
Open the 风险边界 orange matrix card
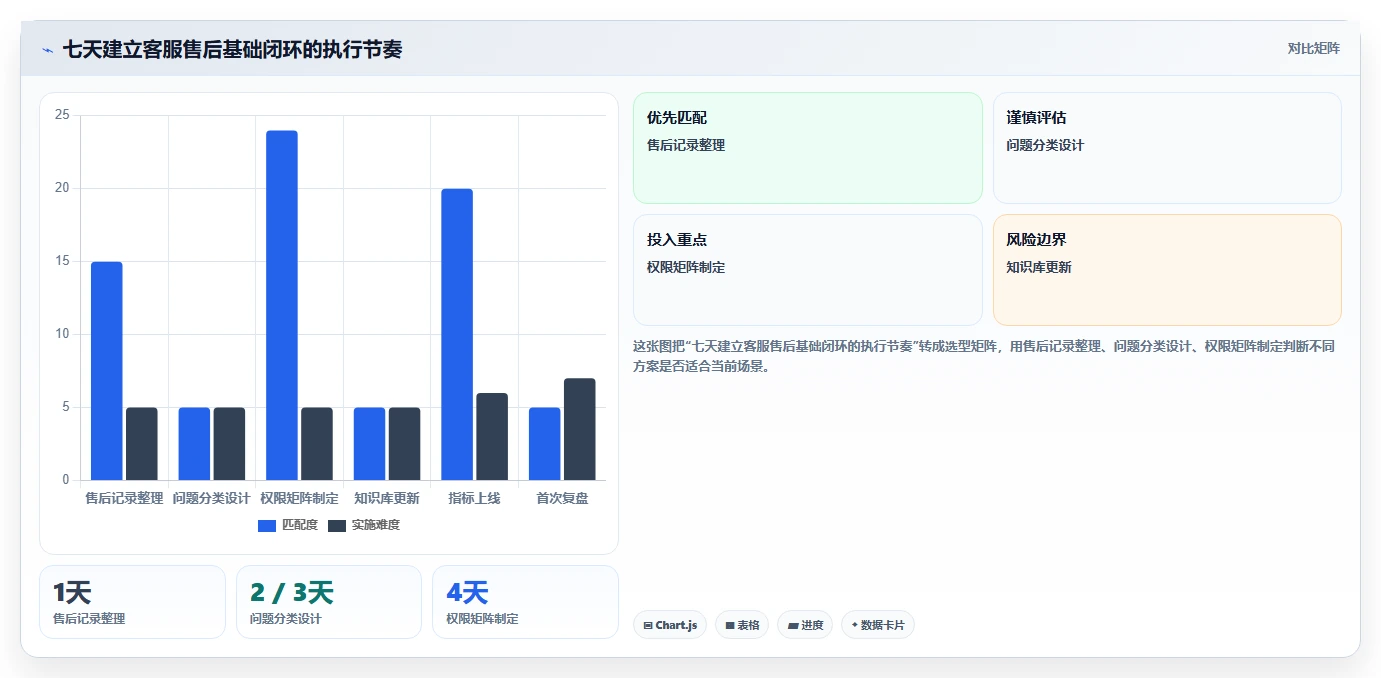[x=1167, y=270]
